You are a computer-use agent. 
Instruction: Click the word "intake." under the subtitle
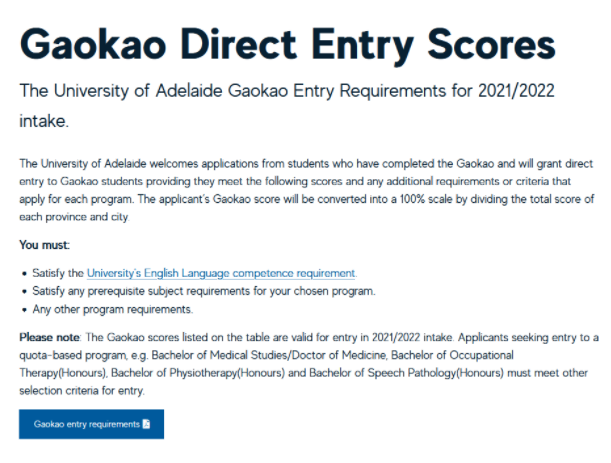[44, 121]
